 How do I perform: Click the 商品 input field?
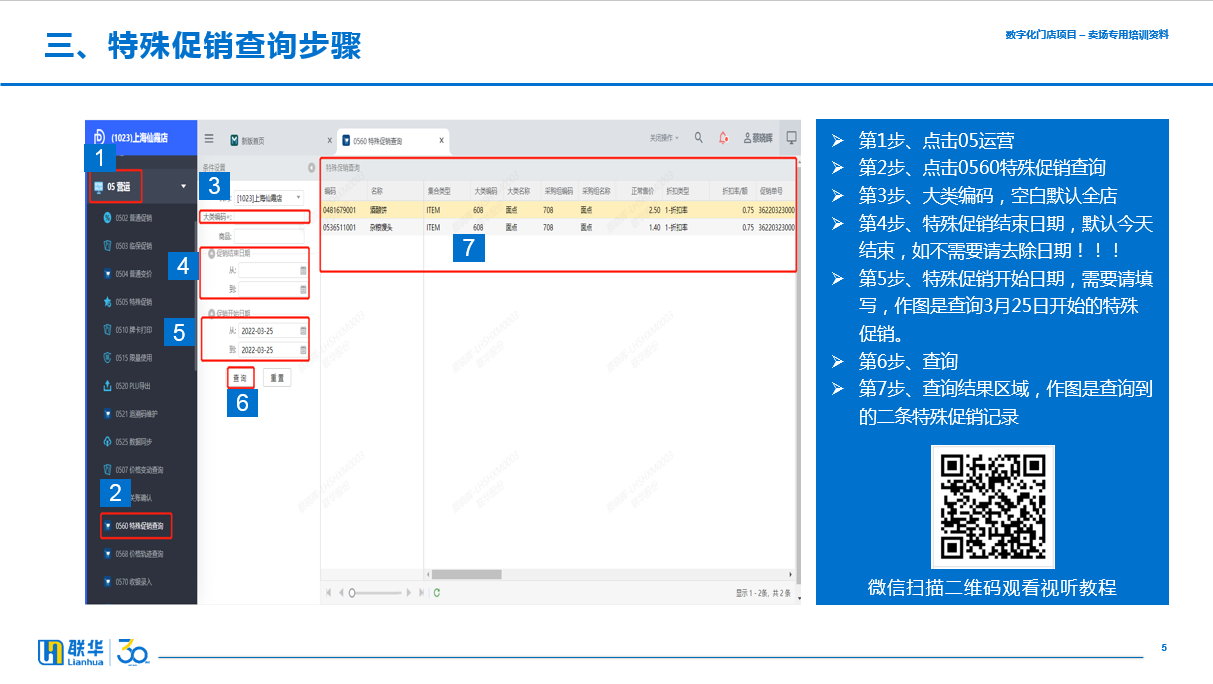click(x=270, y=236)
